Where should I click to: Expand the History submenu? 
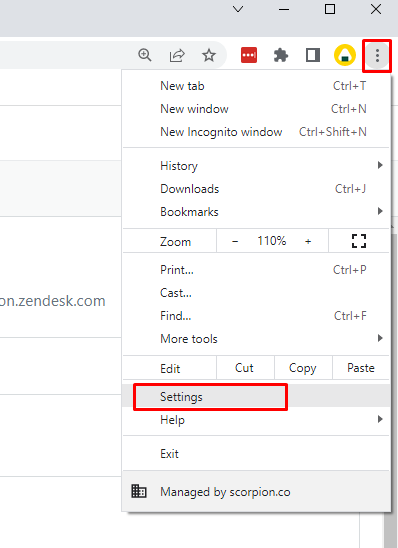point(256,166)
